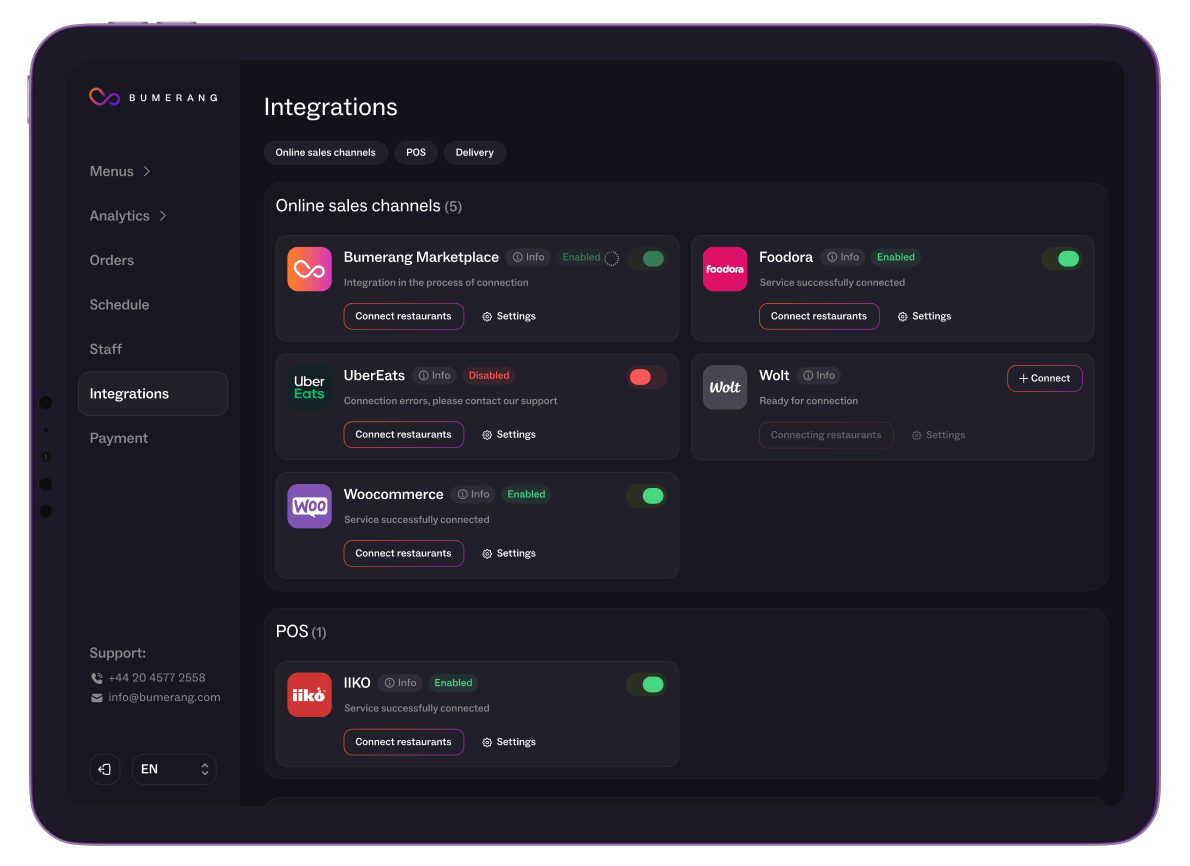Connect restaurants for IIKO
Screen dimensions: 1190x866
[x=404, y=742]
